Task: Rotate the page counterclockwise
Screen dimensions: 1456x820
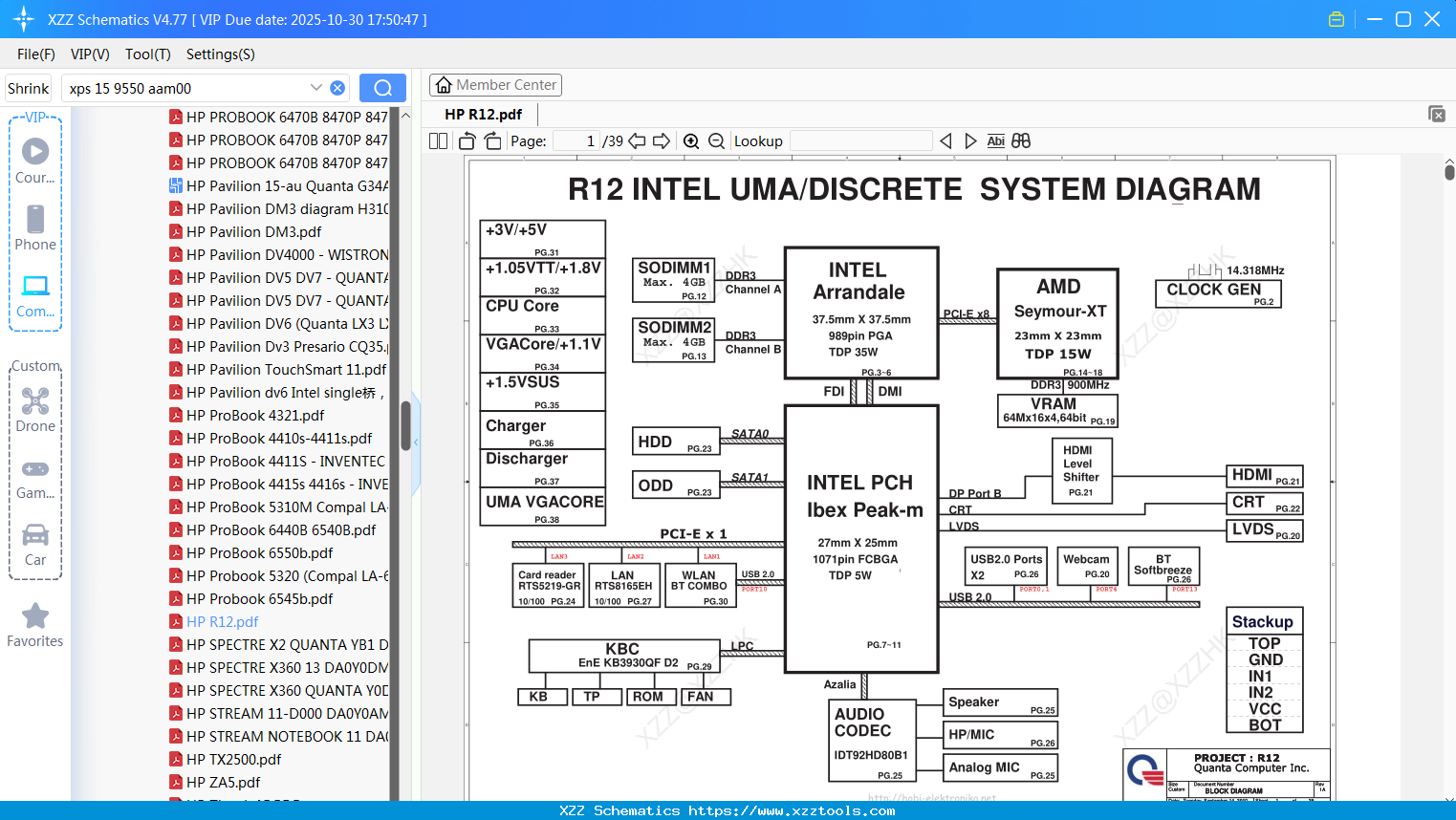Action: pyautogui.click(x=467, y=140)
